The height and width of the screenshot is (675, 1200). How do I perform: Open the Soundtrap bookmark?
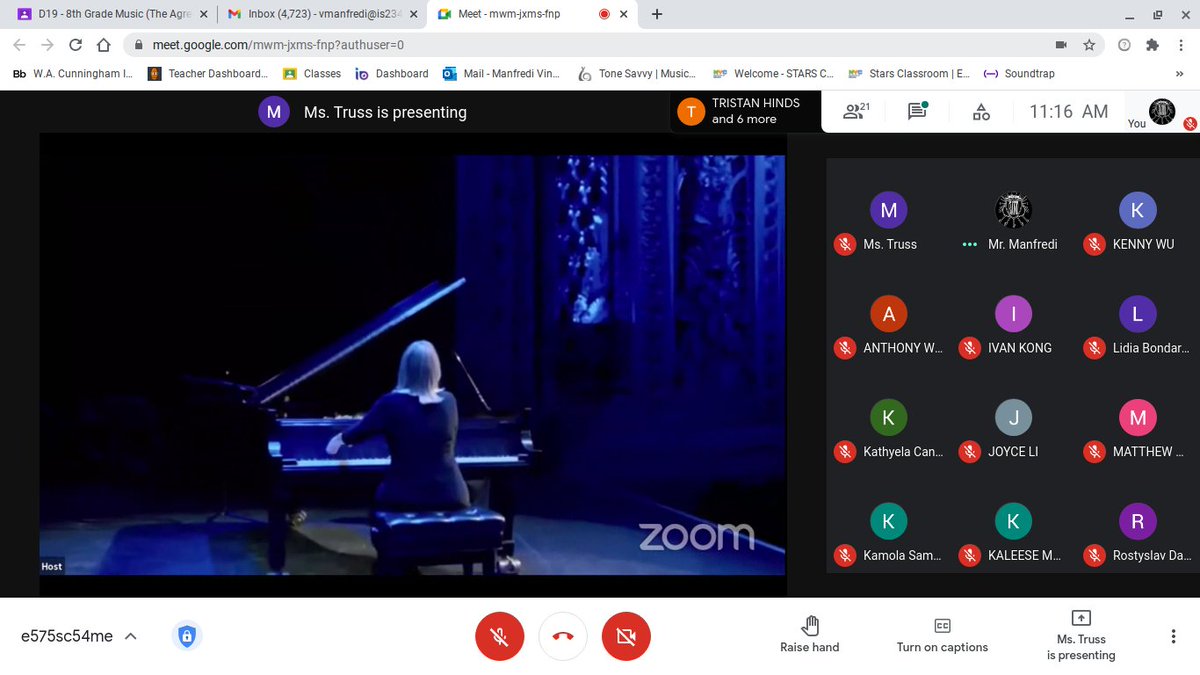point(1019,73)
